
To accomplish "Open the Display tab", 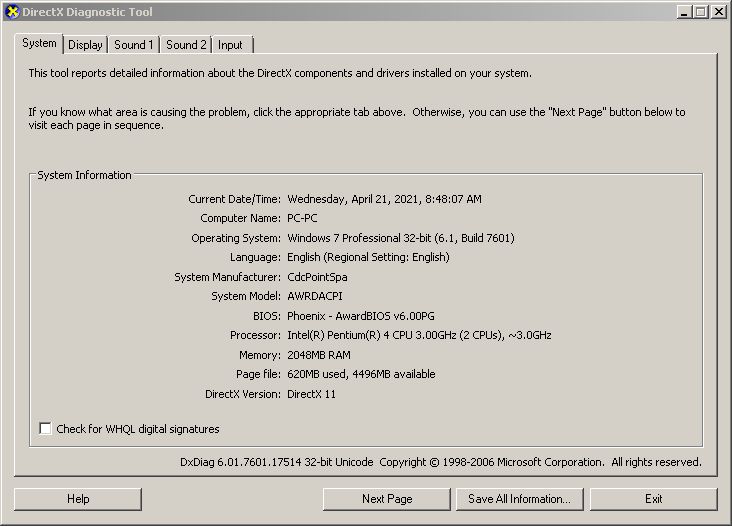I will [x=85, y=45].
